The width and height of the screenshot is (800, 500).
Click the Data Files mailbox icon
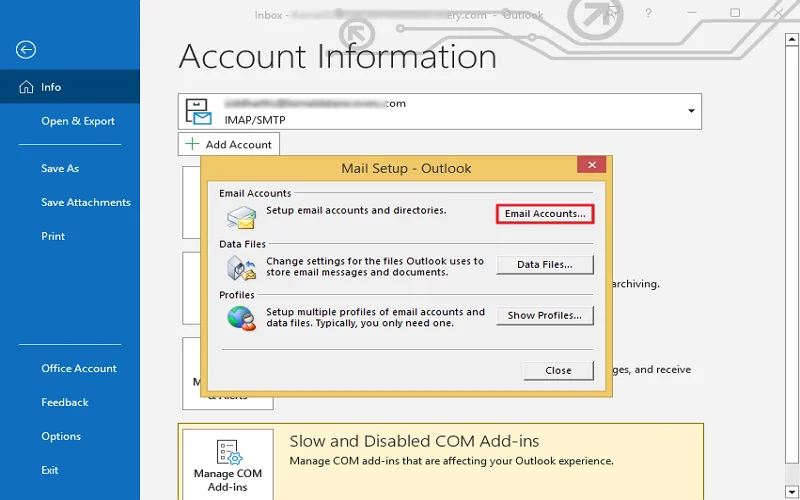(x=241, y=268)
